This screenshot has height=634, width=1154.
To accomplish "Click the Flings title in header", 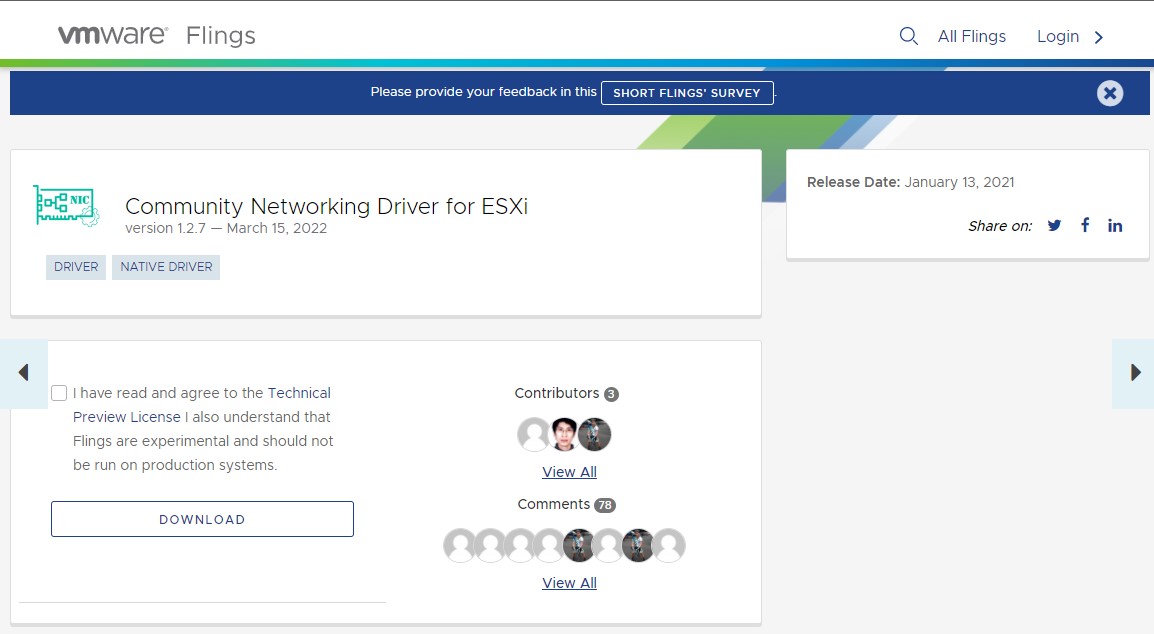I will click(220, 35).
